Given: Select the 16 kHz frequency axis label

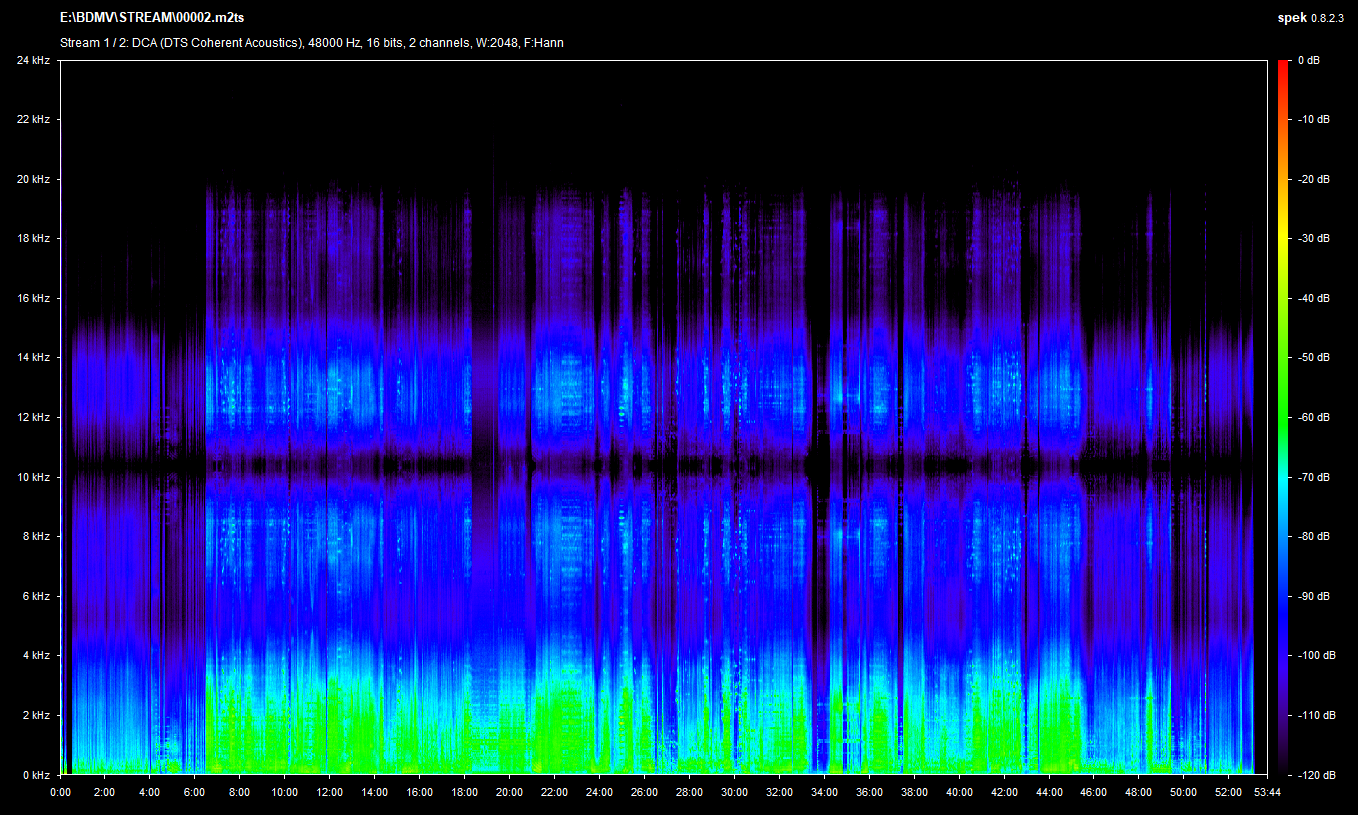Looking at the screenshot, I should (x=33, y=298).
